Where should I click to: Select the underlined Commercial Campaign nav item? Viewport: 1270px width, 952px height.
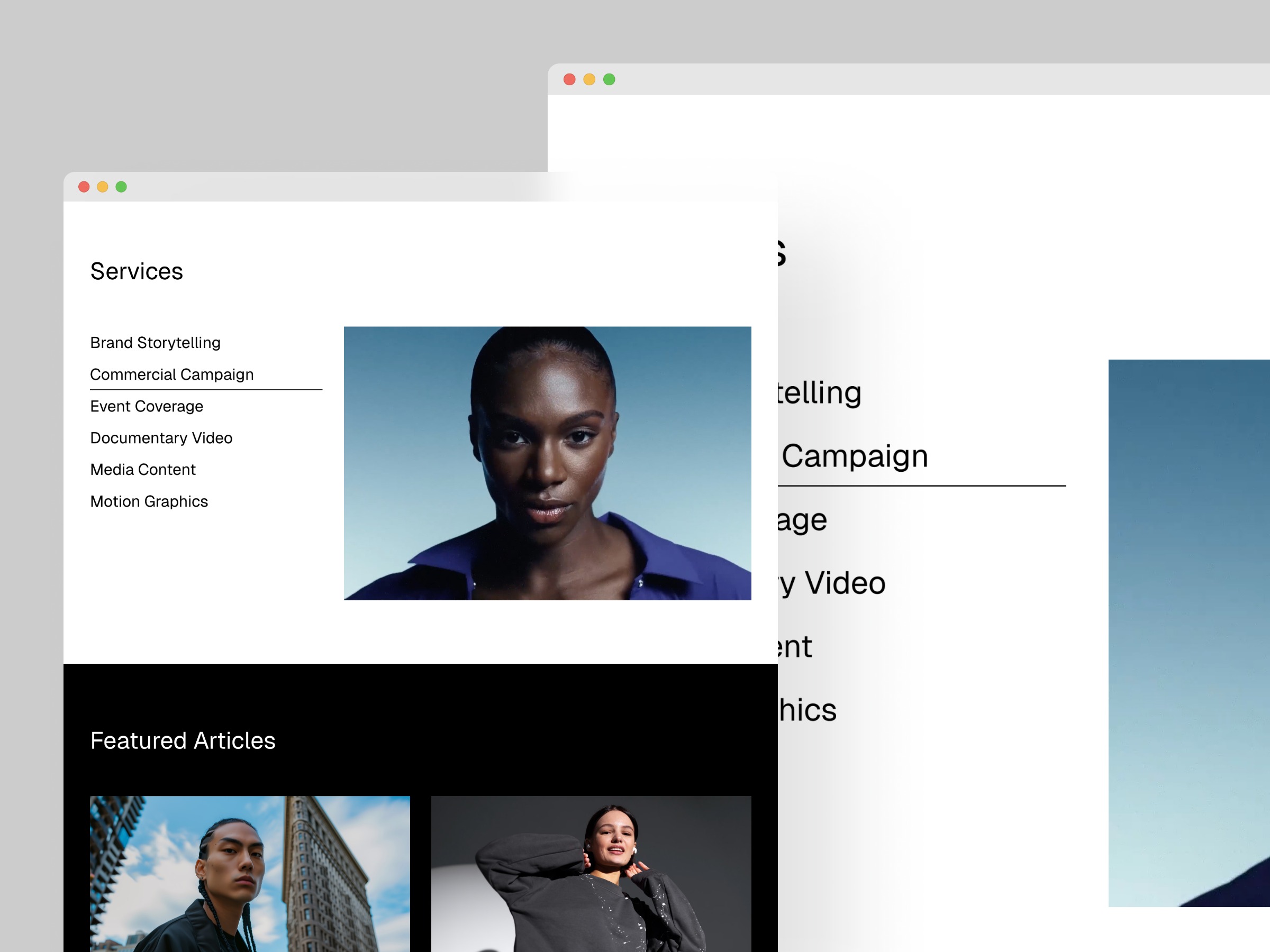click(x=171, y=374)
